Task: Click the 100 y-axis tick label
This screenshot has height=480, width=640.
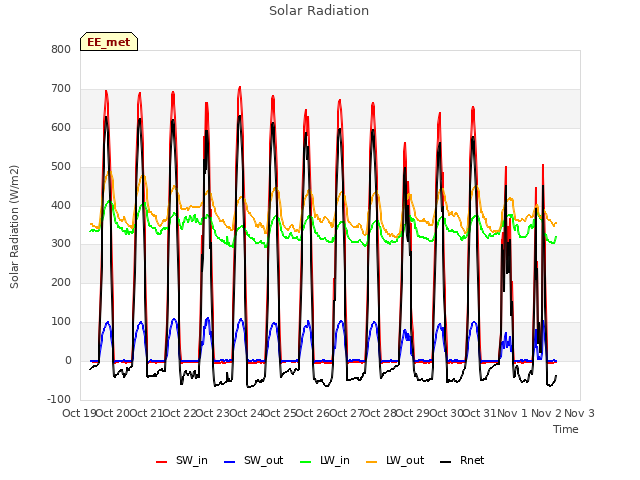Action: click(x=61, y=322)
